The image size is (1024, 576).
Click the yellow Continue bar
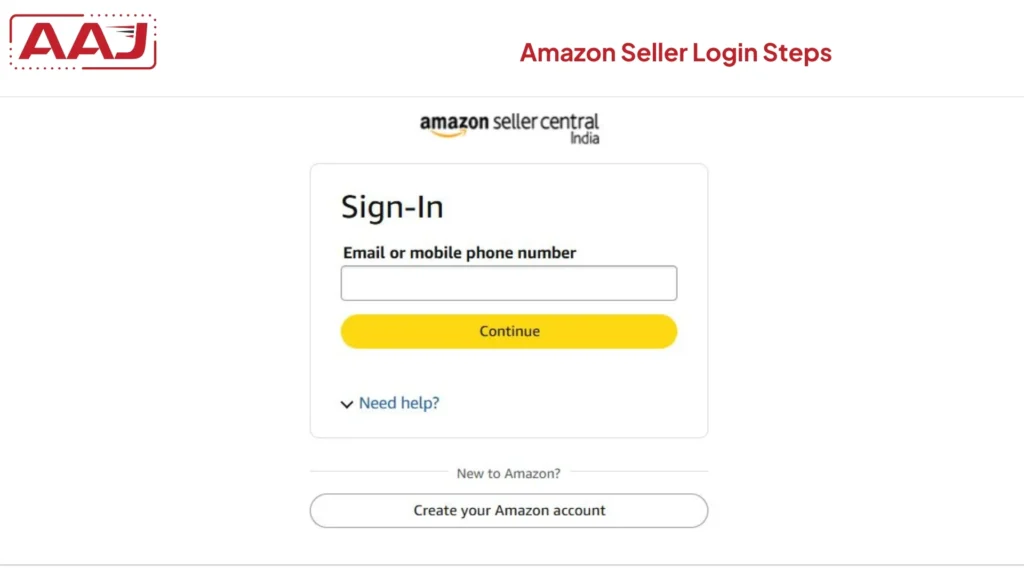pos(508,331)
